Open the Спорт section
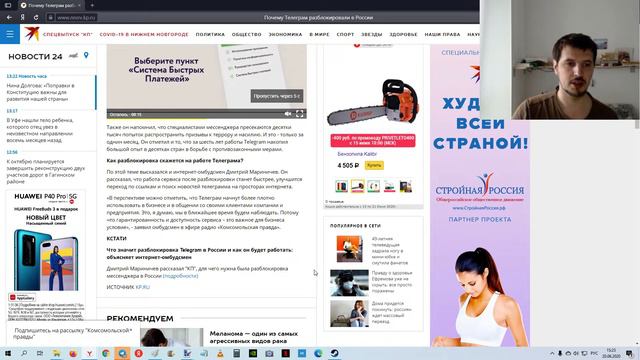The height and width of the screenshot is (360, 640). 345,35
